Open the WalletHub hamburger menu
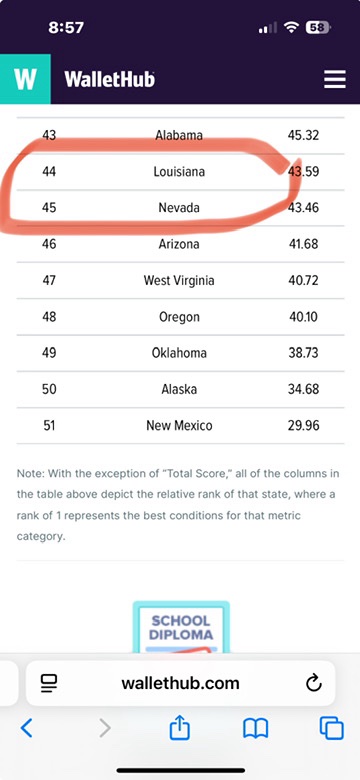The height and width of the screenshot is (780, 360). coord(335,79)
